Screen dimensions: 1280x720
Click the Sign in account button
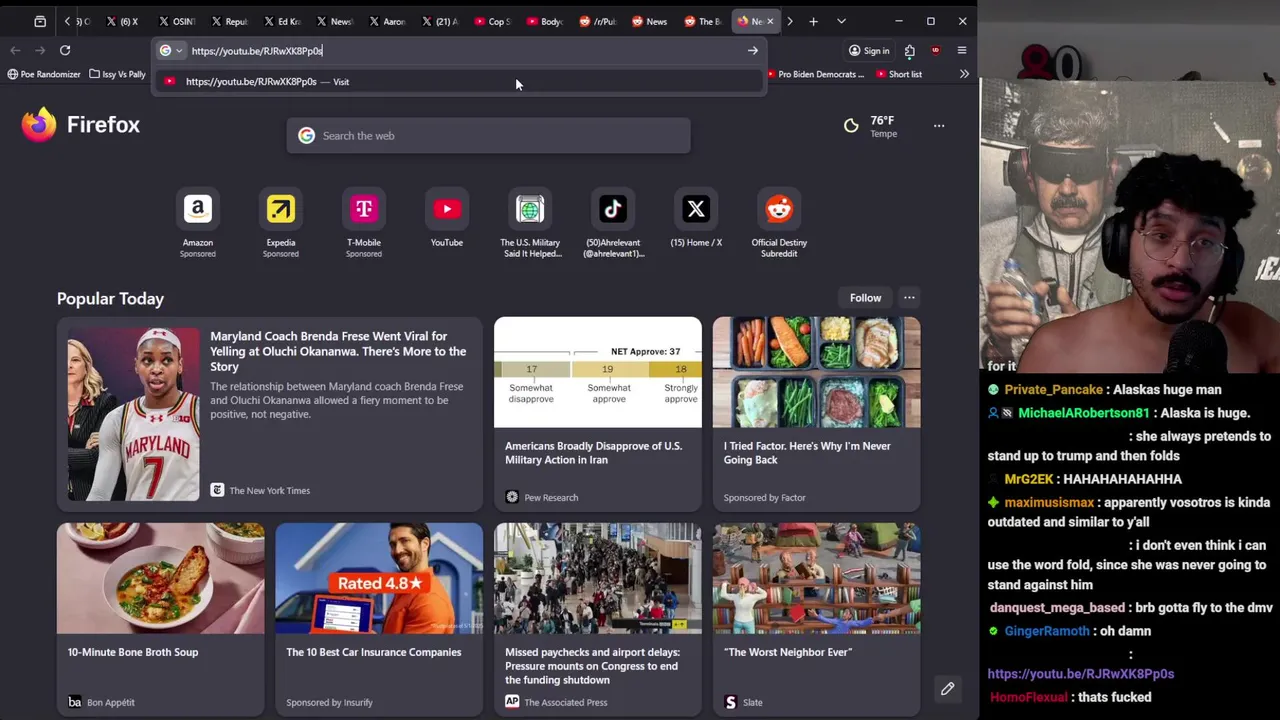(869, 50)
